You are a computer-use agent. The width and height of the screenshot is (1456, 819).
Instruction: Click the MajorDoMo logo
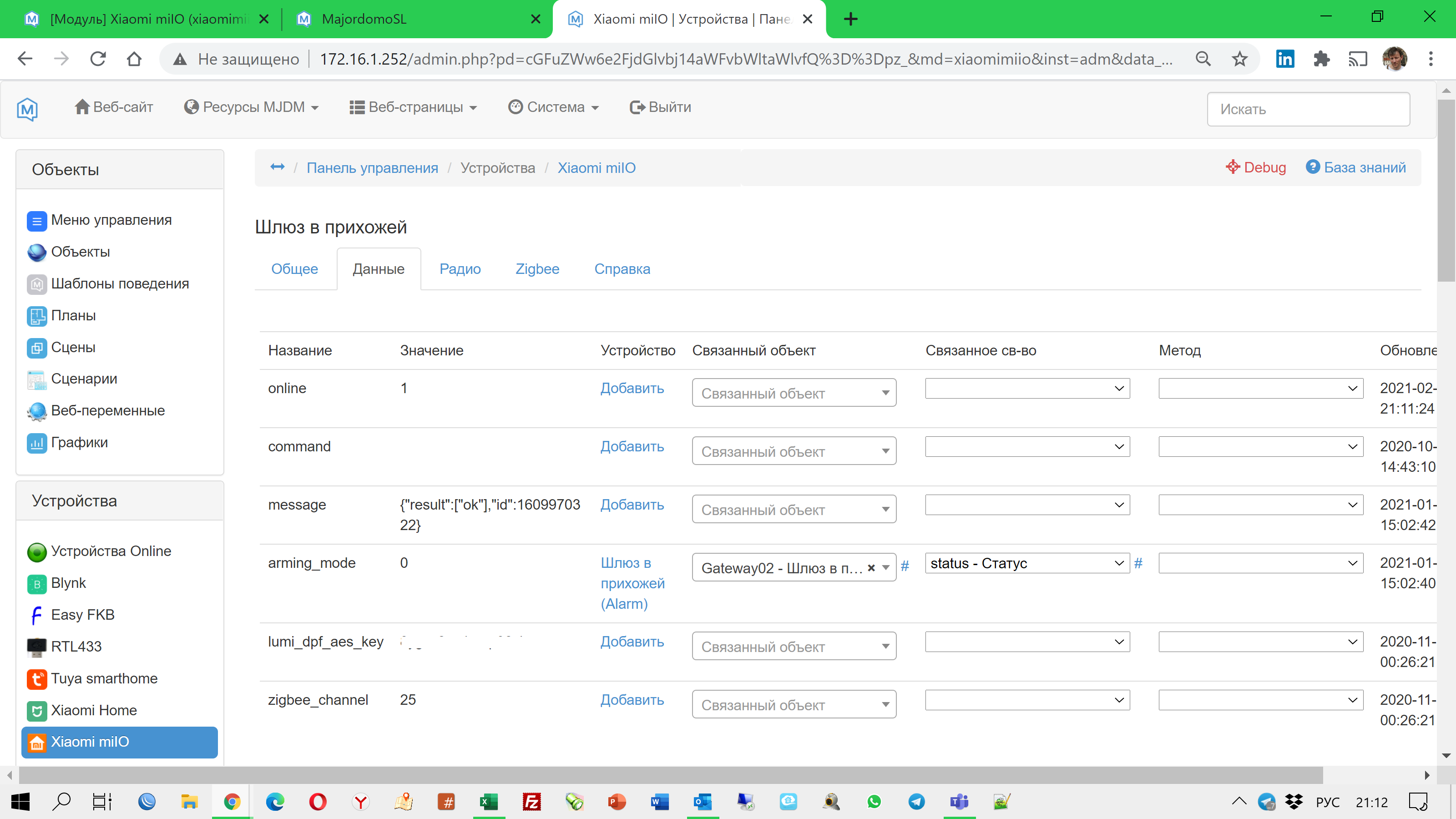pyautogui.click(x=27, y=109)
